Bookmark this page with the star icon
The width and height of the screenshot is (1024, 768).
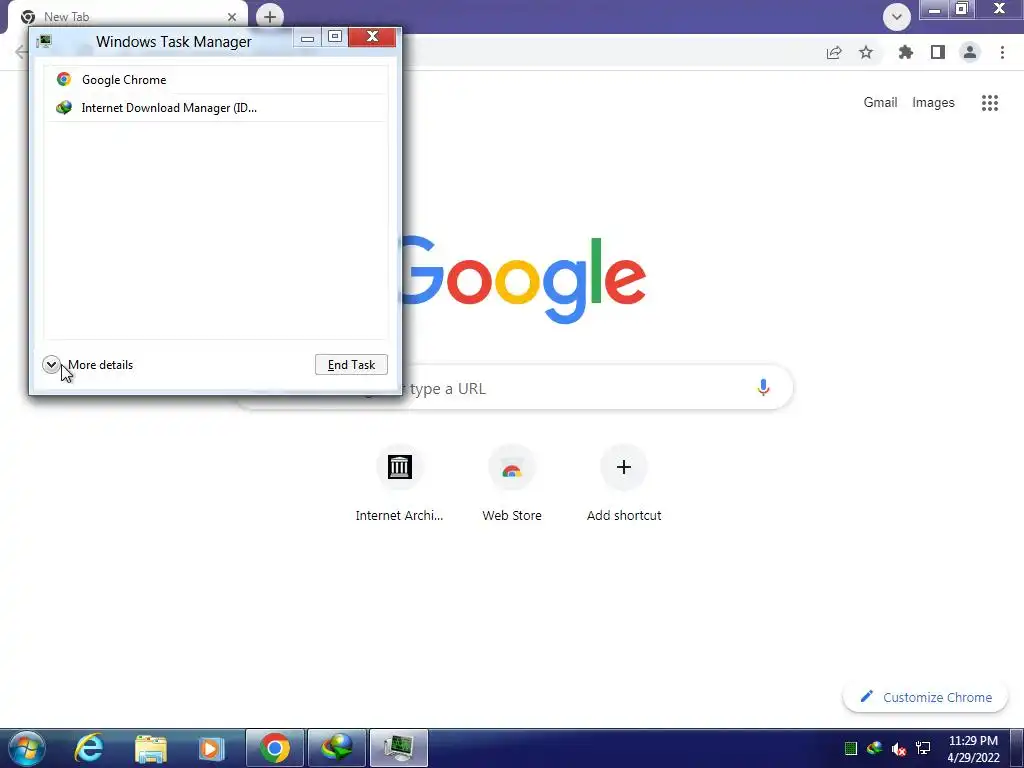tap(866, 53)
